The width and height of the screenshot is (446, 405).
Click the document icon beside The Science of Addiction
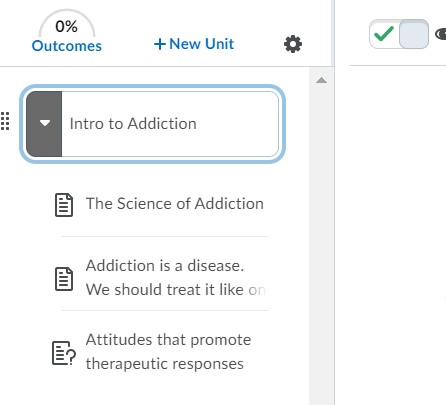click(x=64, y=205)
